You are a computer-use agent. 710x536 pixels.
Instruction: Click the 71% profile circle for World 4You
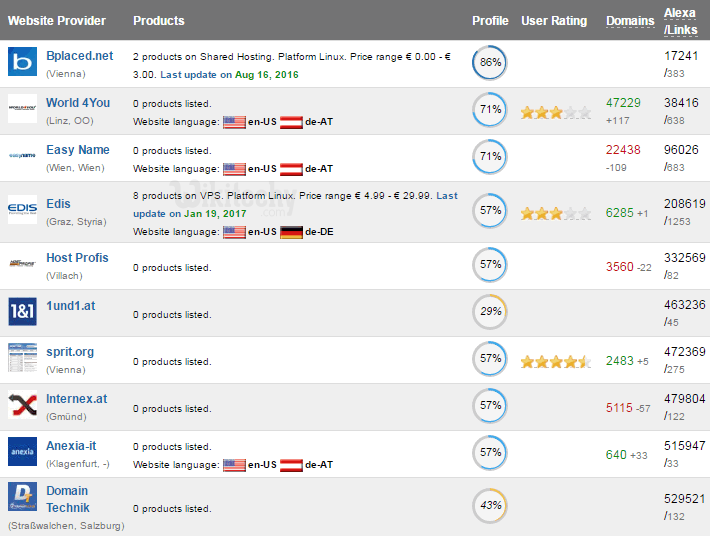490,110
